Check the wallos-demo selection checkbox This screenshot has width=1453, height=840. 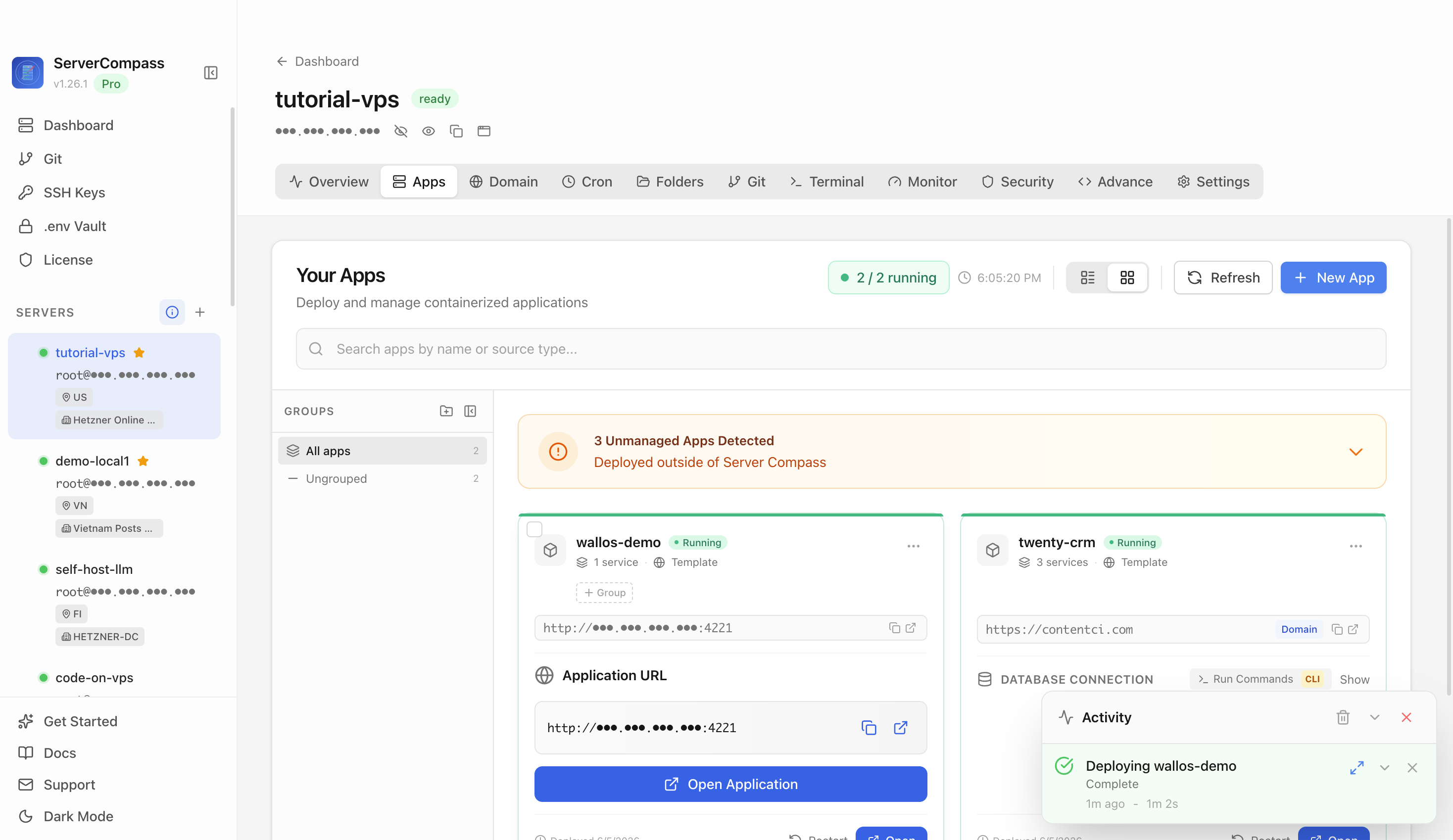point(534,529)
